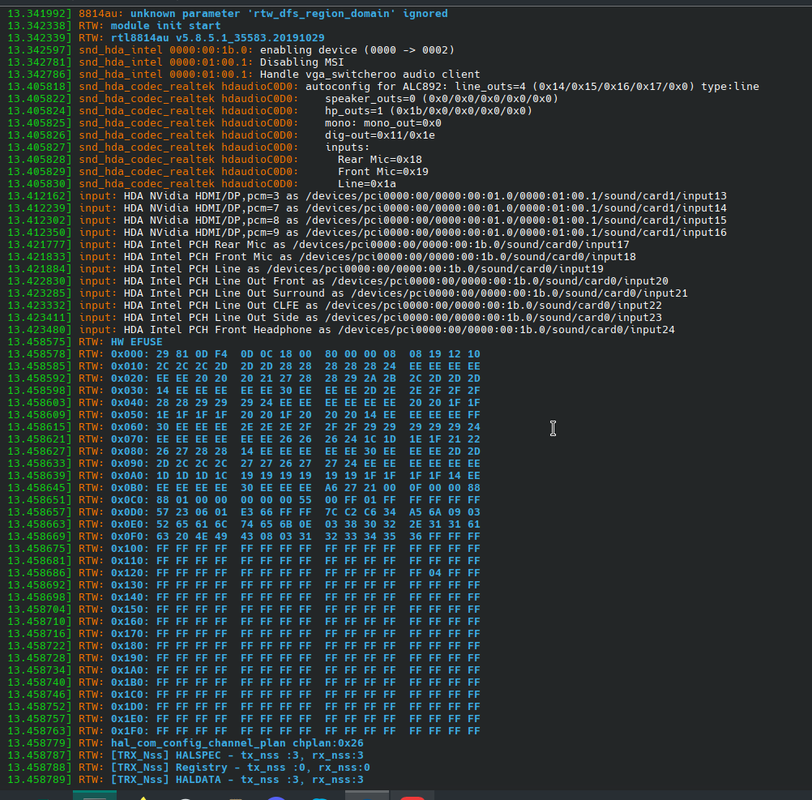Click the EFUSE row labeled 0x040:
Viewport: 812px width, 800px height.
[x=244, y=403]
